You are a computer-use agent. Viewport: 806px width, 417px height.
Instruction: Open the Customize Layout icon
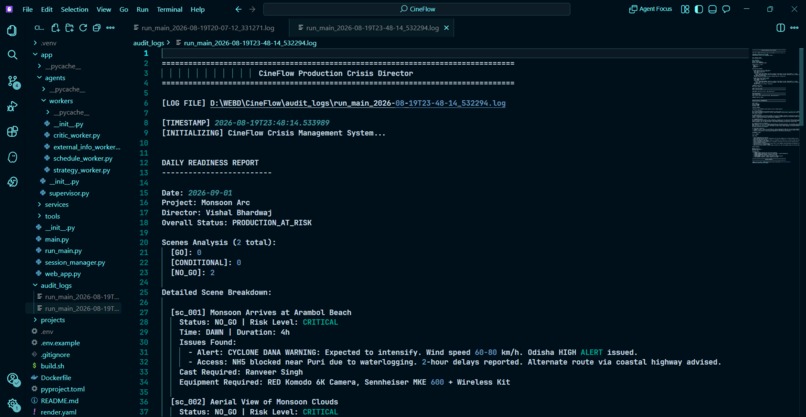[x=685, y=9]
